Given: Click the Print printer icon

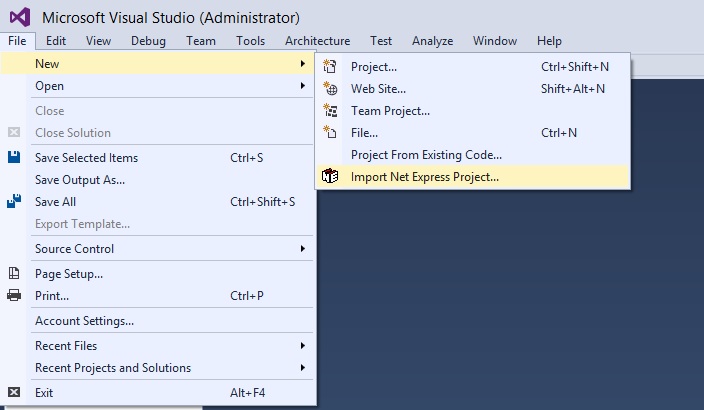Looking at the screenshot, I should point(14,295).
